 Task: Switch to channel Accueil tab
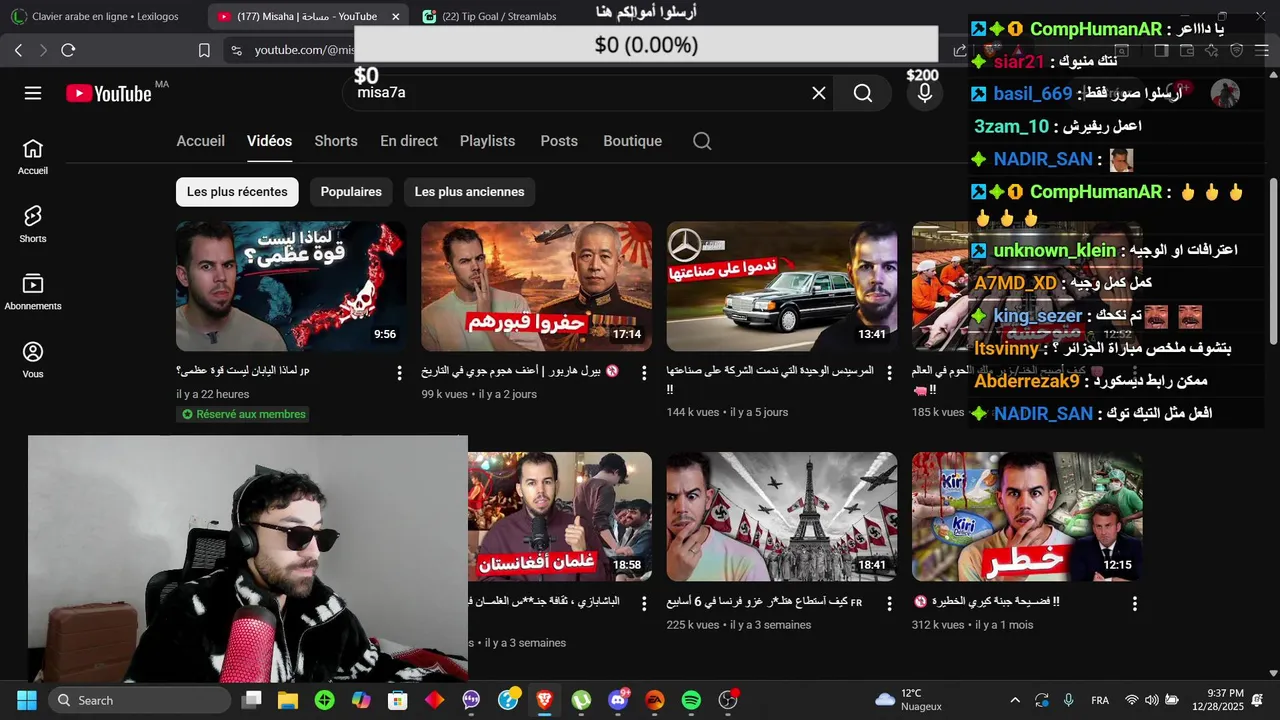tap(200, 141)
